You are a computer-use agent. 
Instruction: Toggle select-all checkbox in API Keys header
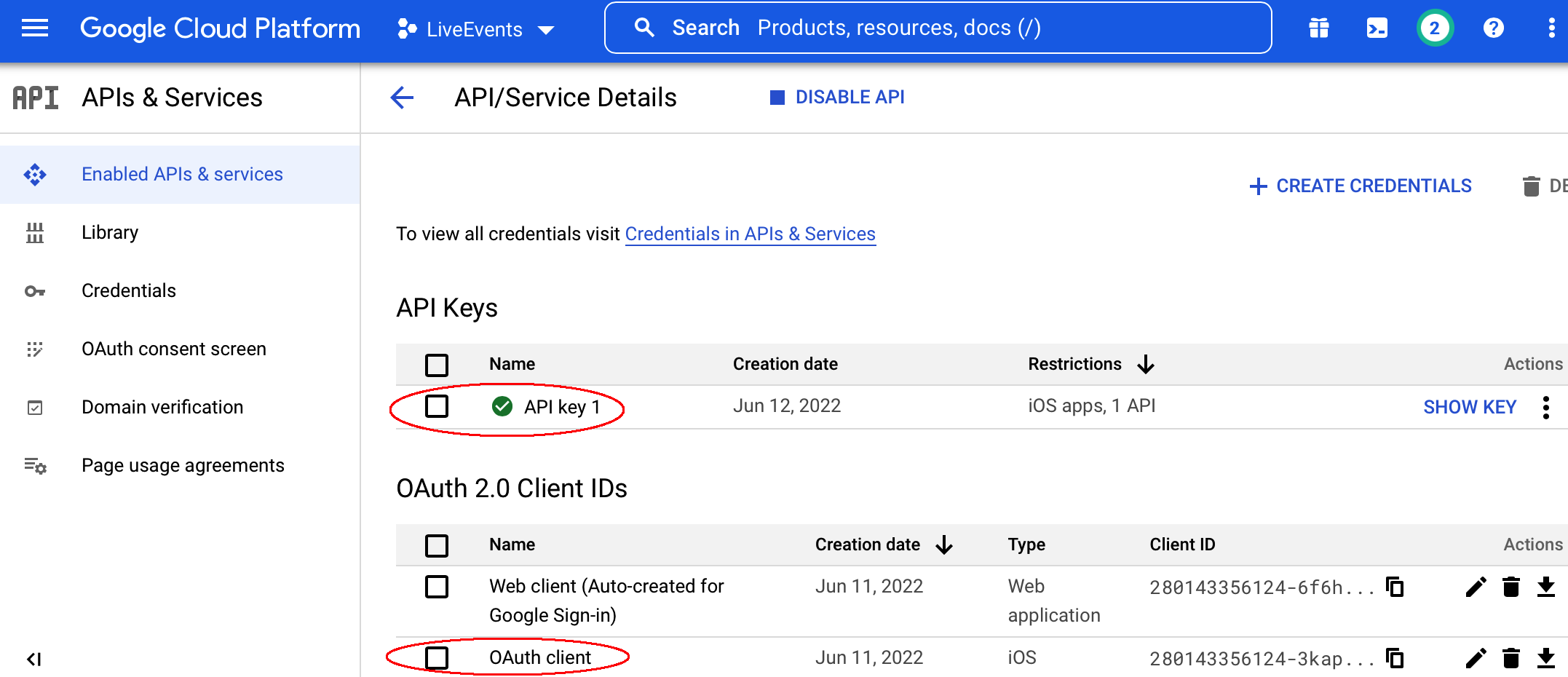point(437,364)
